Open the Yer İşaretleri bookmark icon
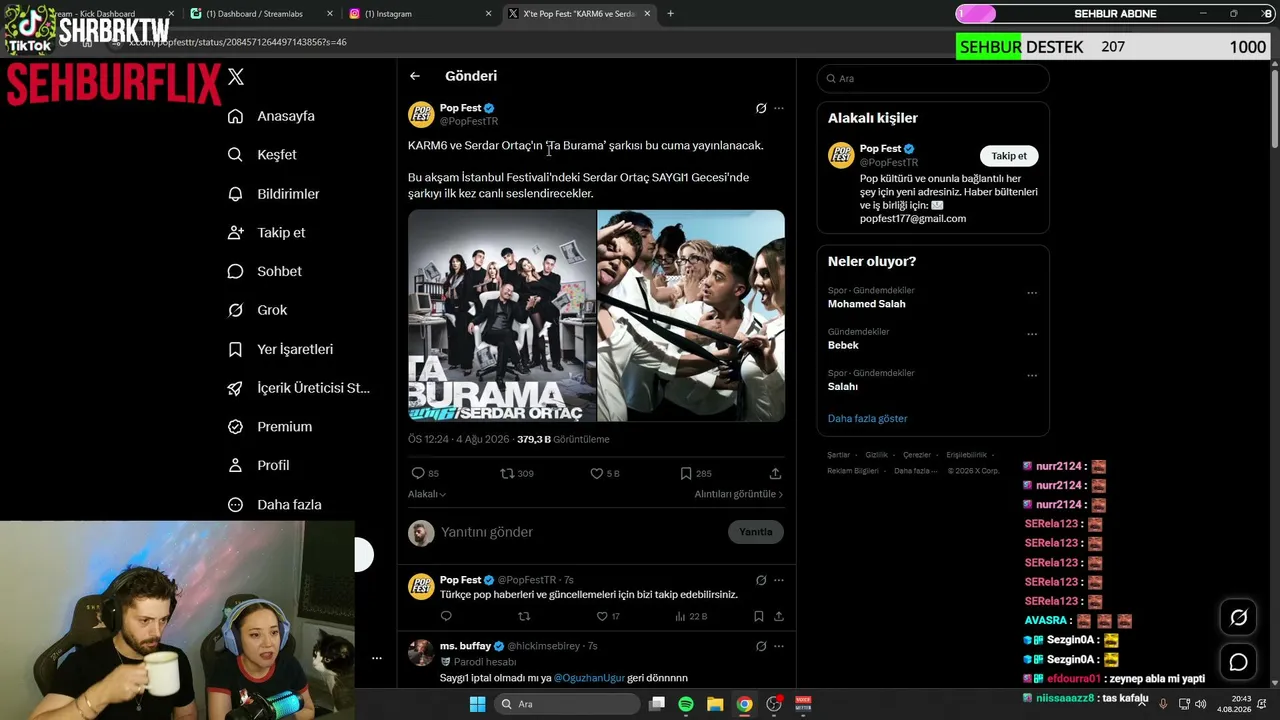The image size is (1280, 720). [235, 349]
